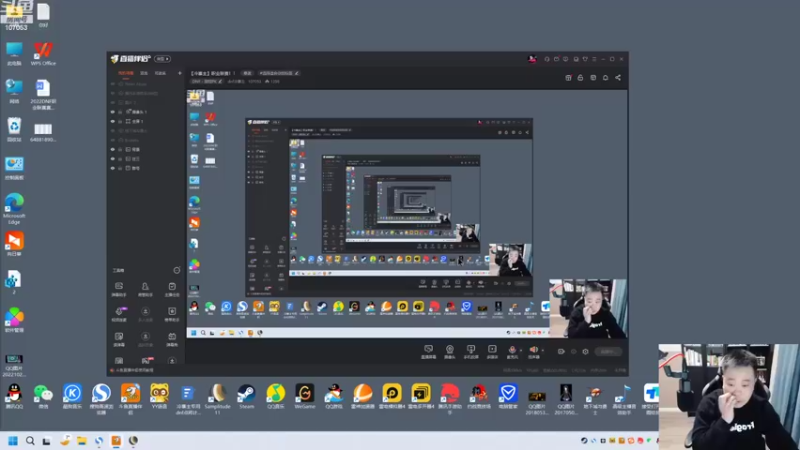This screenshot has width=800, height=450.
Task: Click the headset support icon in title bar
Action: point(547,59)
